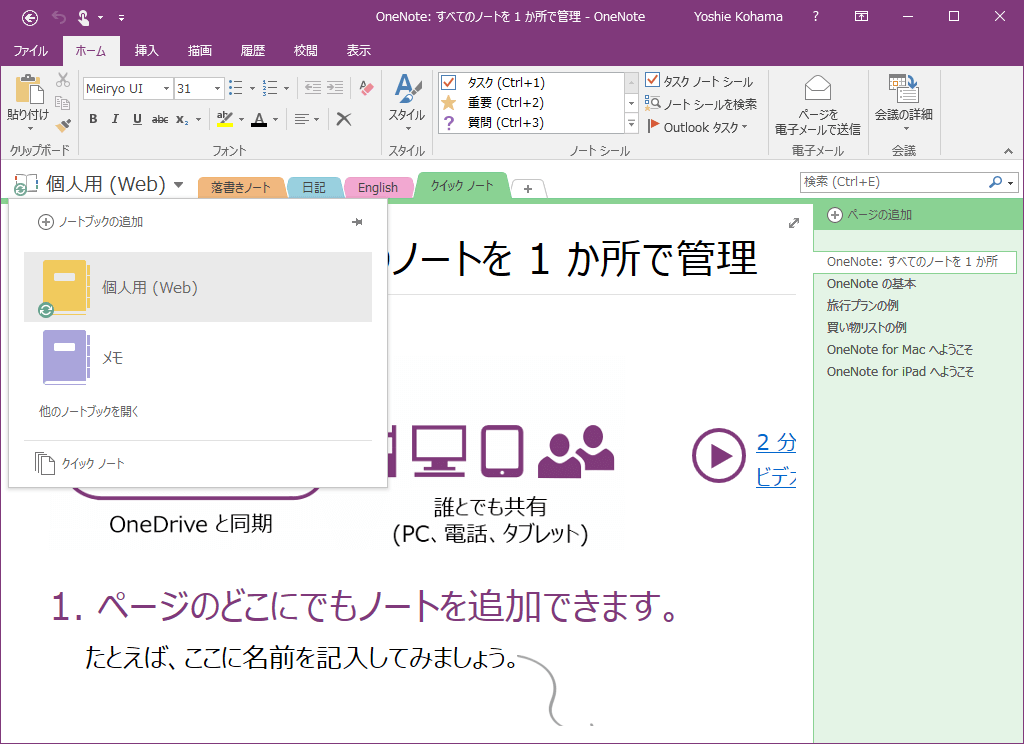
Task: Click the 検索 (Ctrl+E) search field
Action: [x=893, y=182]
